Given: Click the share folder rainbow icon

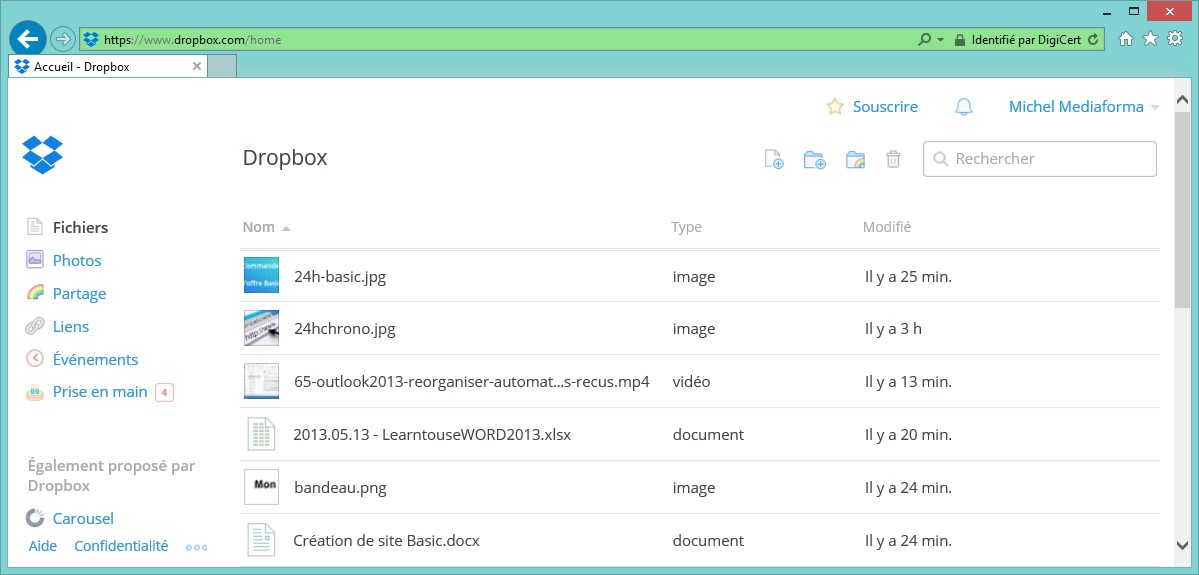Looking at the screenshot, I should [x=855, y=159].
